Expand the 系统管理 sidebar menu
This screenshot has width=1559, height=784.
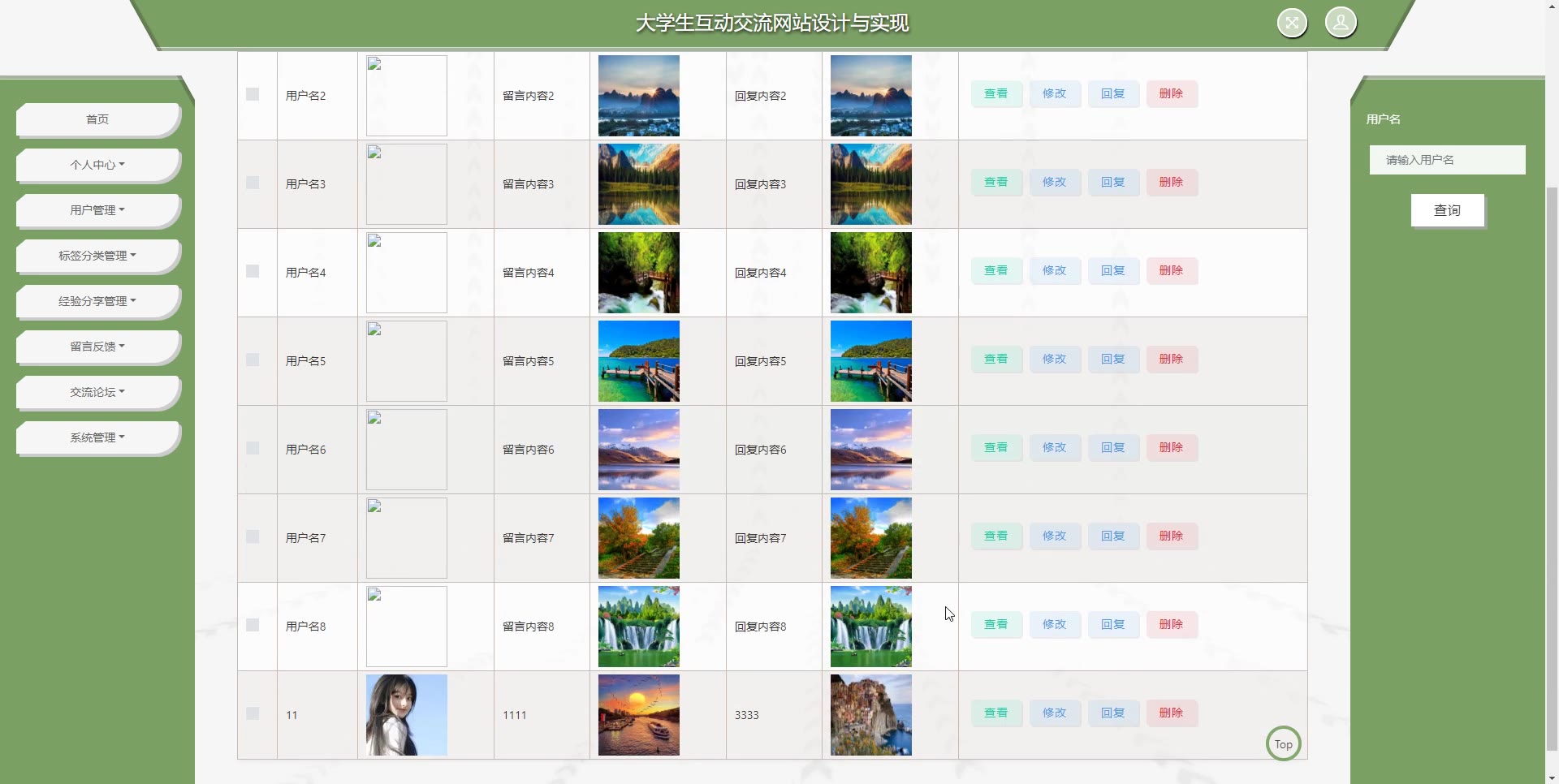97,437
